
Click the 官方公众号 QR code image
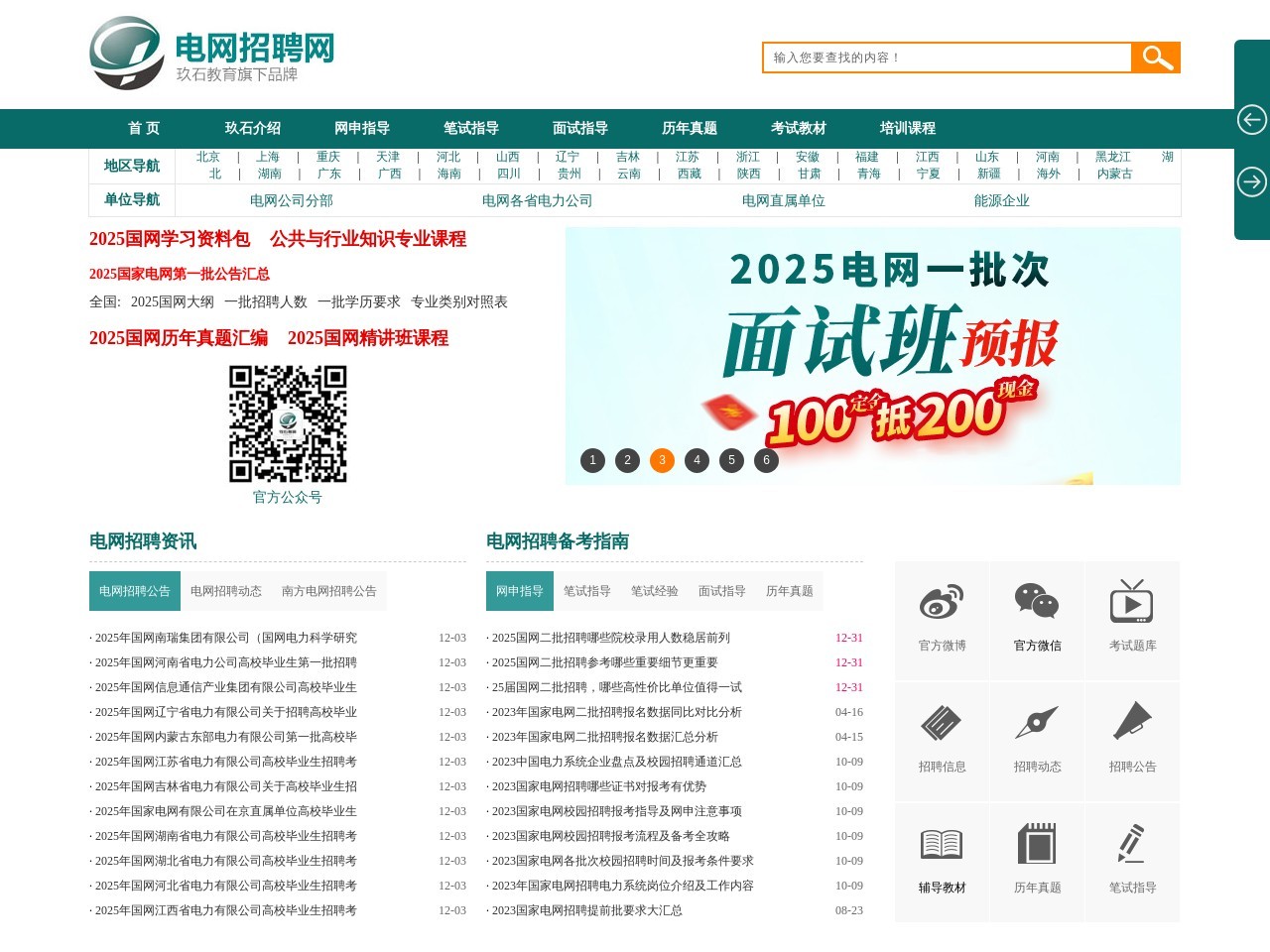[288, 424]
